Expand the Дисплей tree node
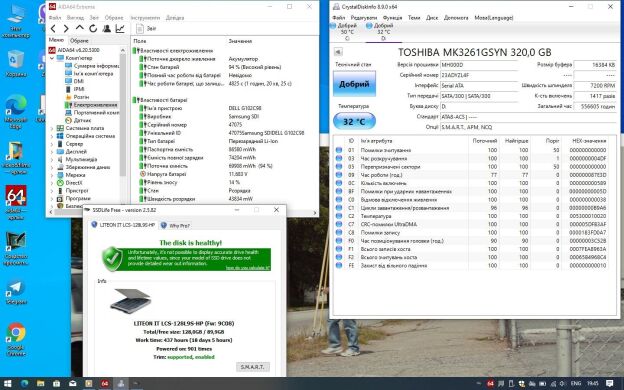Image resolution: width=624 pixels, height=390 pixels. (52, 152)
